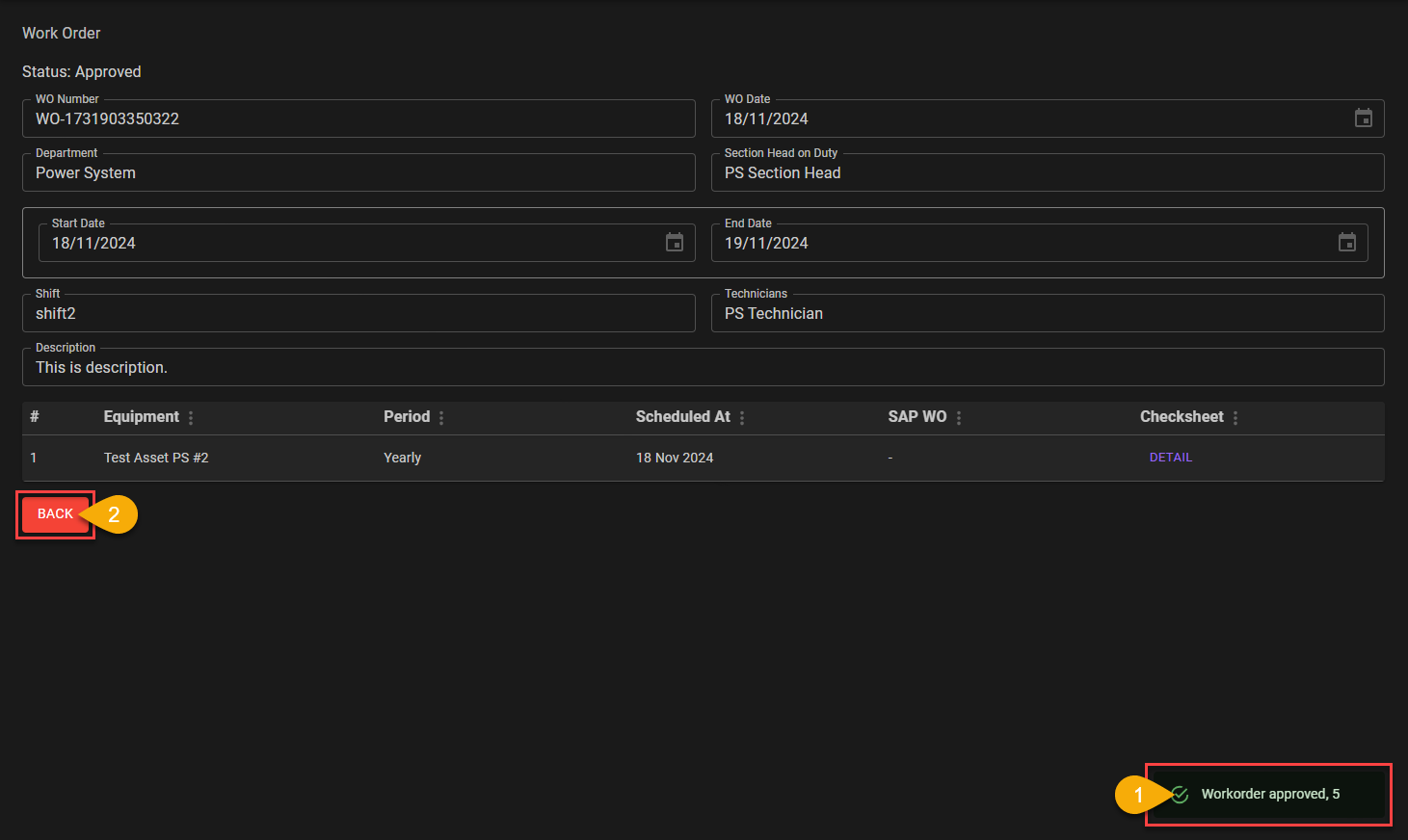
Task: Open Equipment column options menu
Action: (191, 417)
